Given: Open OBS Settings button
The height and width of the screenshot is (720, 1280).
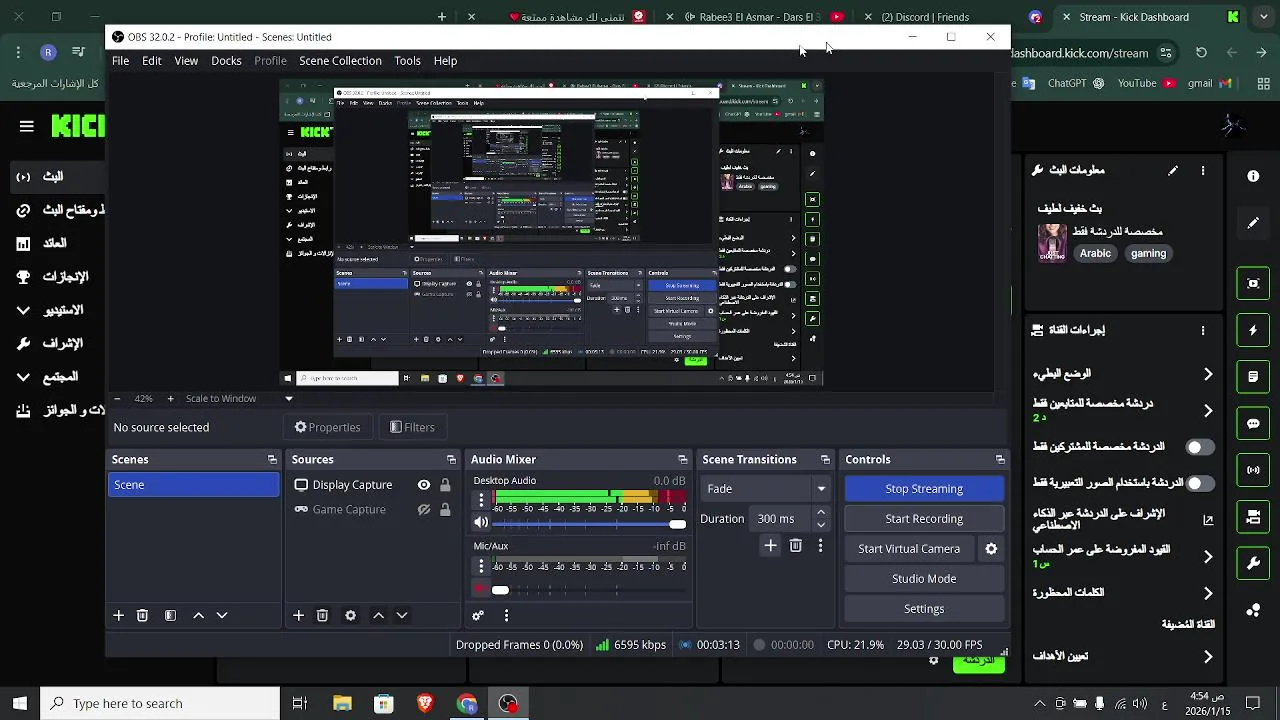Looking at the screenshot, I should coord(924,608).
